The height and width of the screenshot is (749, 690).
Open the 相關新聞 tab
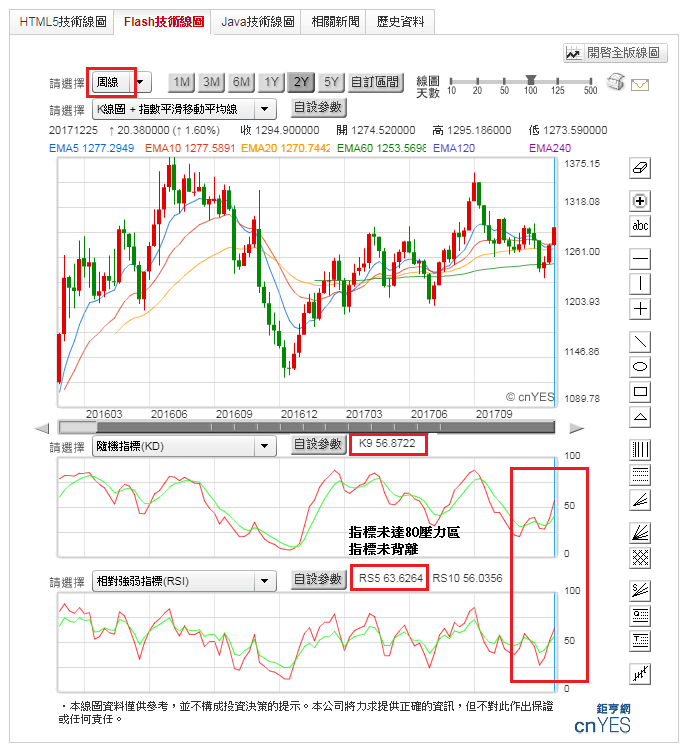point(335,22)
